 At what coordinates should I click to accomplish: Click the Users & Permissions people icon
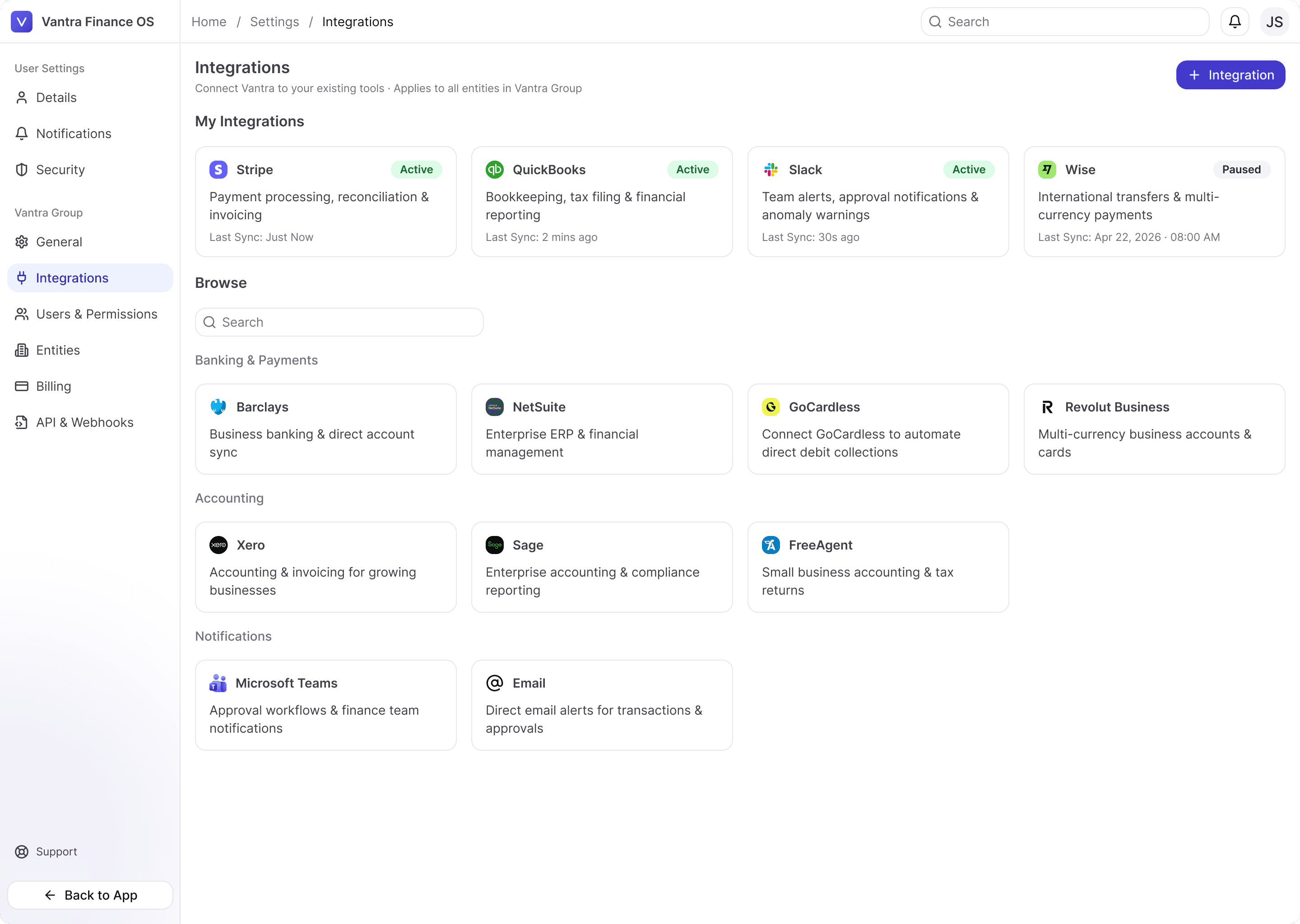pyautogui.click(x=22, y=314)
